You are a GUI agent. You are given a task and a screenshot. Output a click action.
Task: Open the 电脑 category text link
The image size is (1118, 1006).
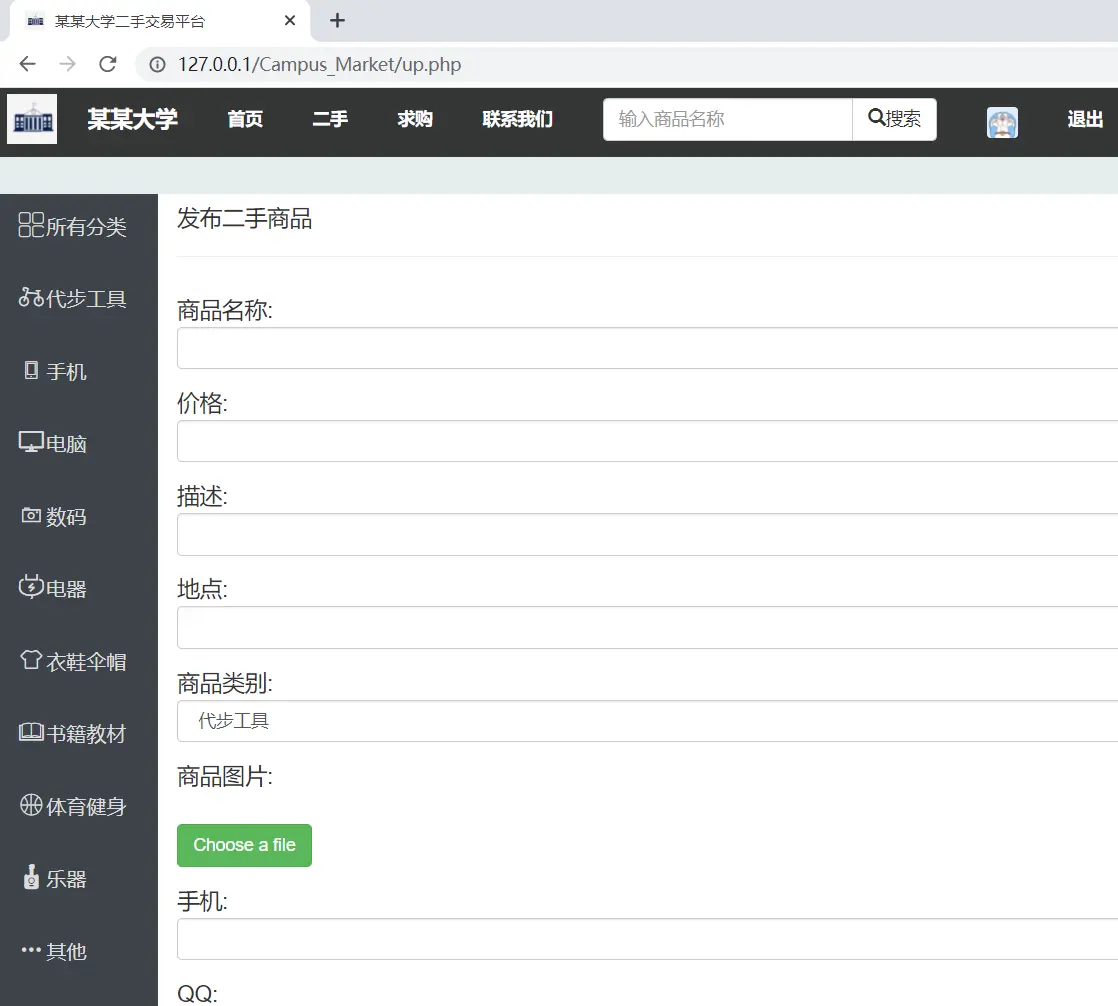[x=66, y=444]
